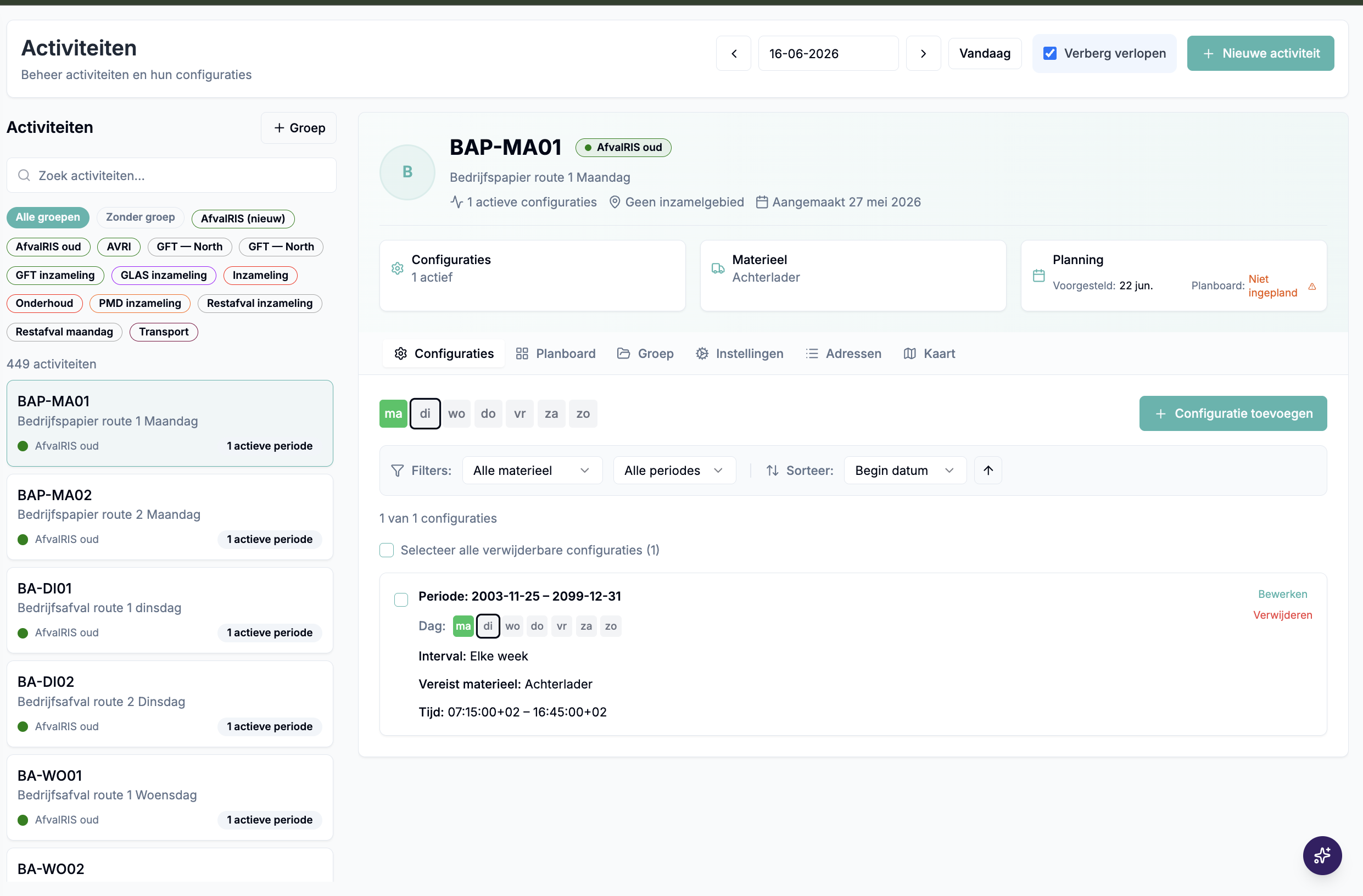Screen dimensions: 1363x896
Task: Click the gear icon in Configuraties card
Action: [398, 268]
